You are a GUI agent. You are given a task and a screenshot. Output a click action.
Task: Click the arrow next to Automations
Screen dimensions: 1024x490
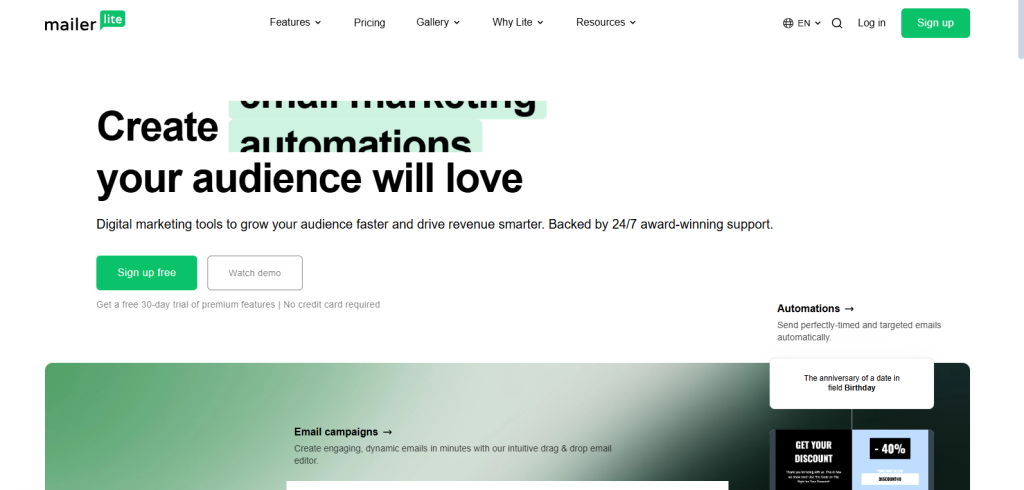coord(849,308)
